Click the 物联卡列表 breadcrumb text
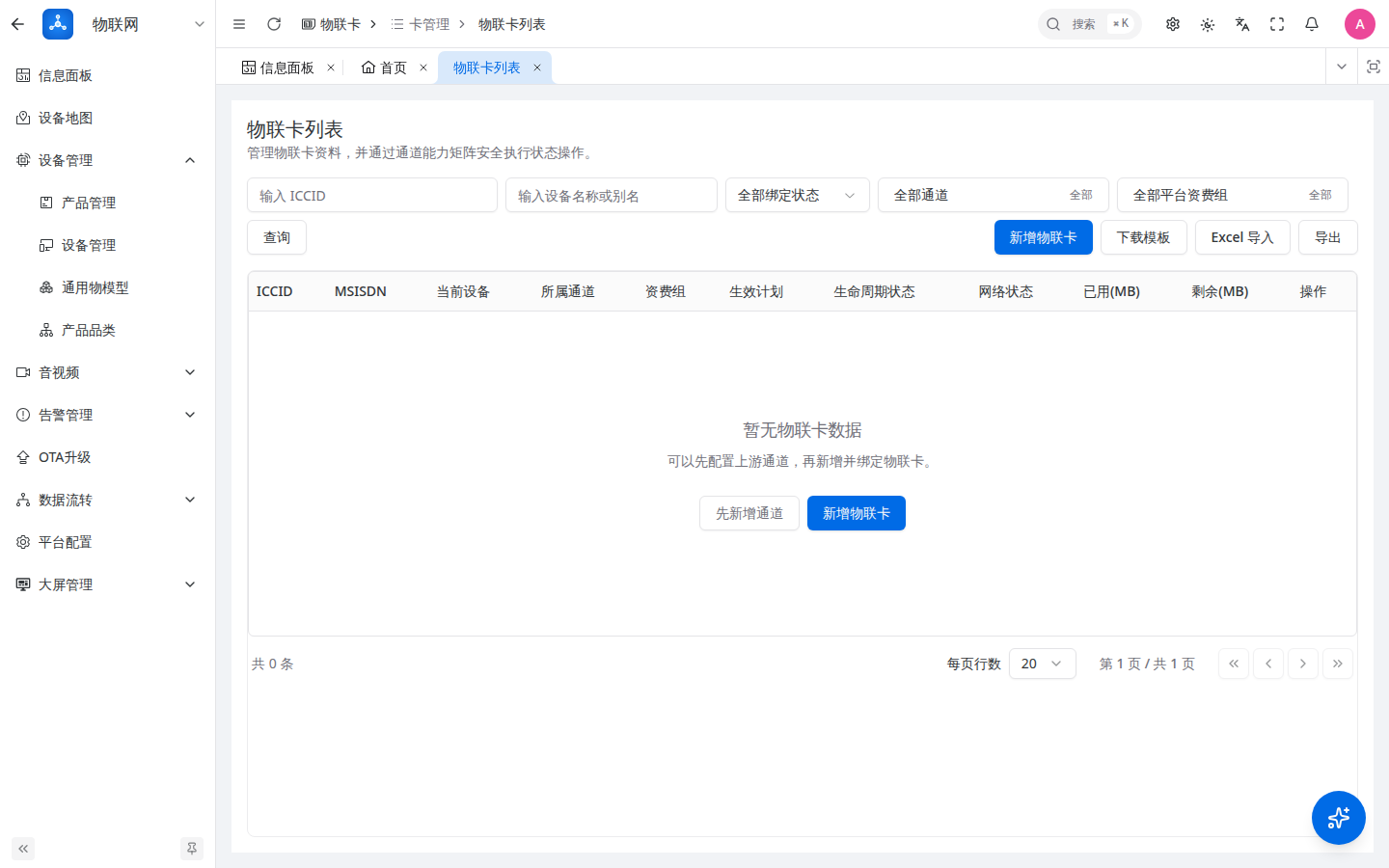Viewport: 1389px width, 868px height. (512, 24)
